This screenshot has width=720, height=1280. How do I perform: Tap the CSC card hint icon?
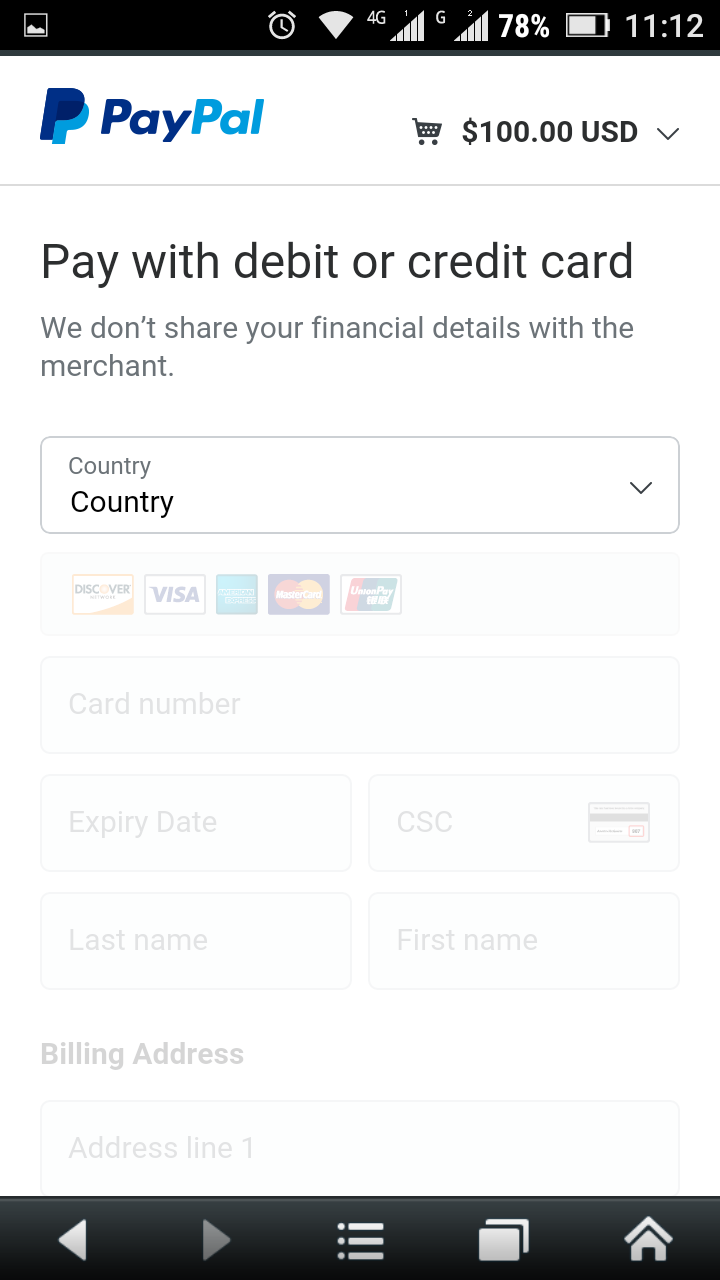coord(619,822)
